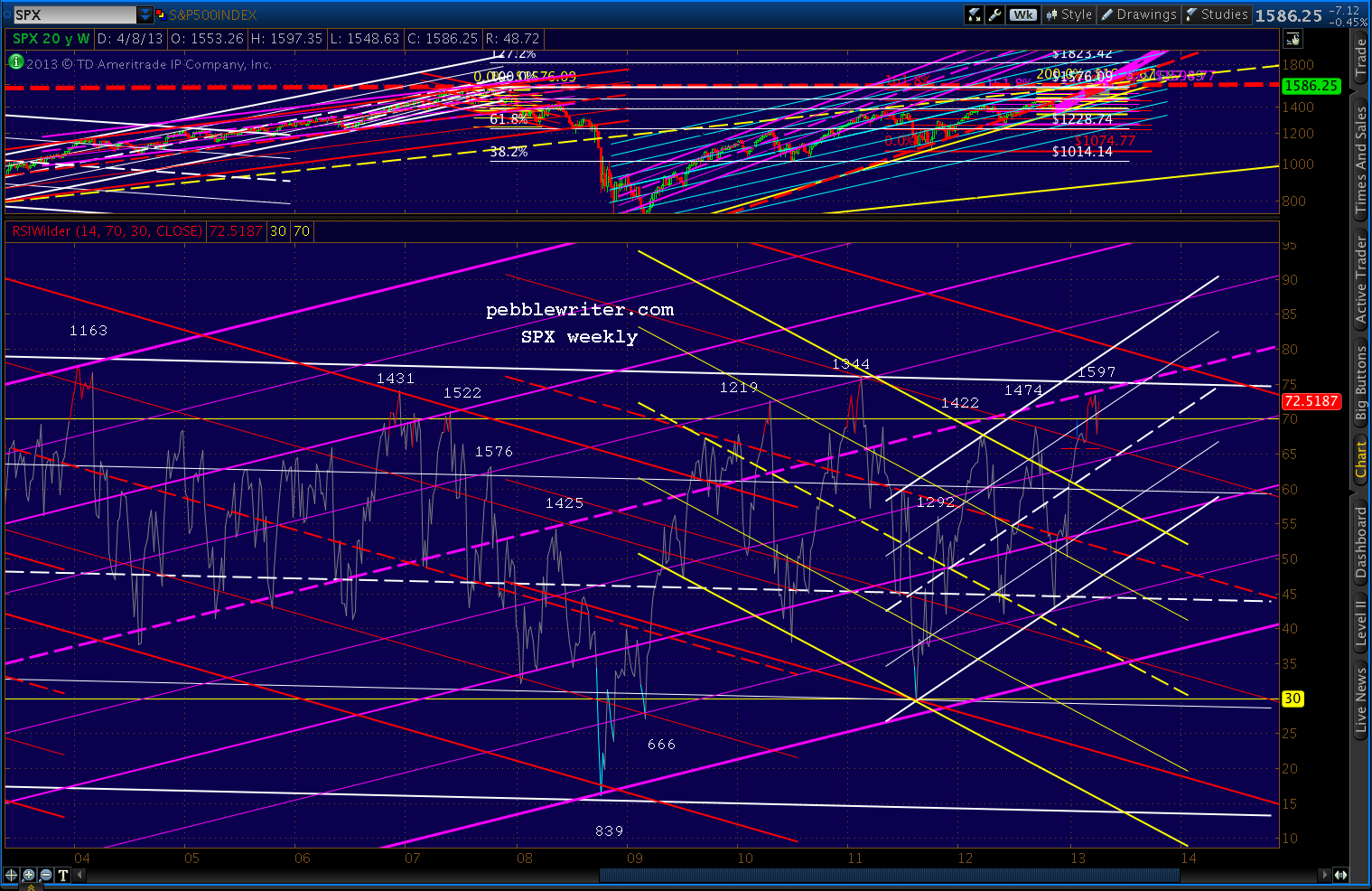
Task: Click the info icon beside the copyright notice
Action: pos(15,62)
